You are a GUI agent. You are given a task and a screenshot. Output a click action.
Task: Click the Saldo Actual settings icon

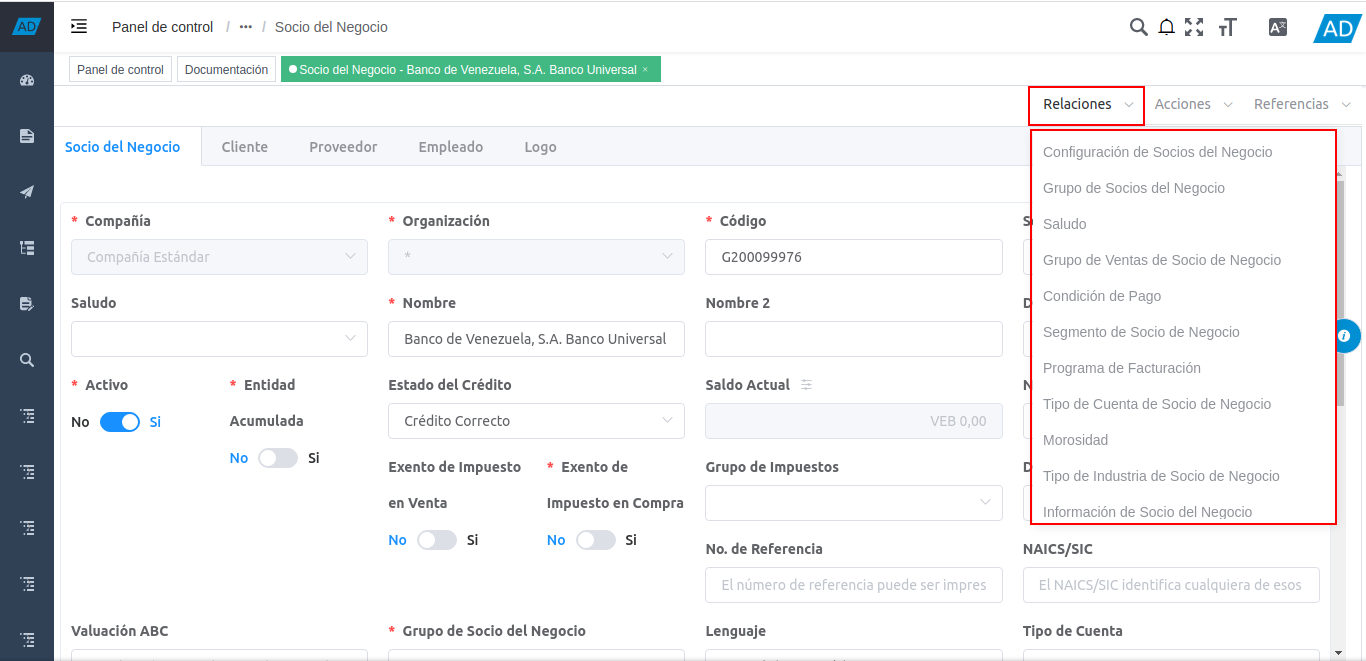tap(807, 385)
